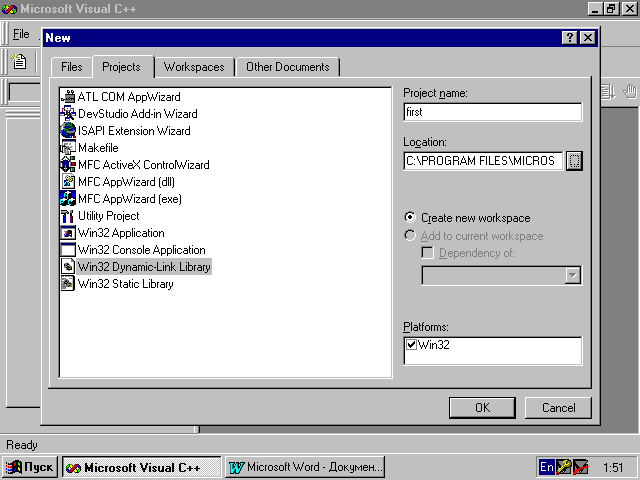
Task: Click the crossed-out tray icon near clock
Action: coord(580,467)
